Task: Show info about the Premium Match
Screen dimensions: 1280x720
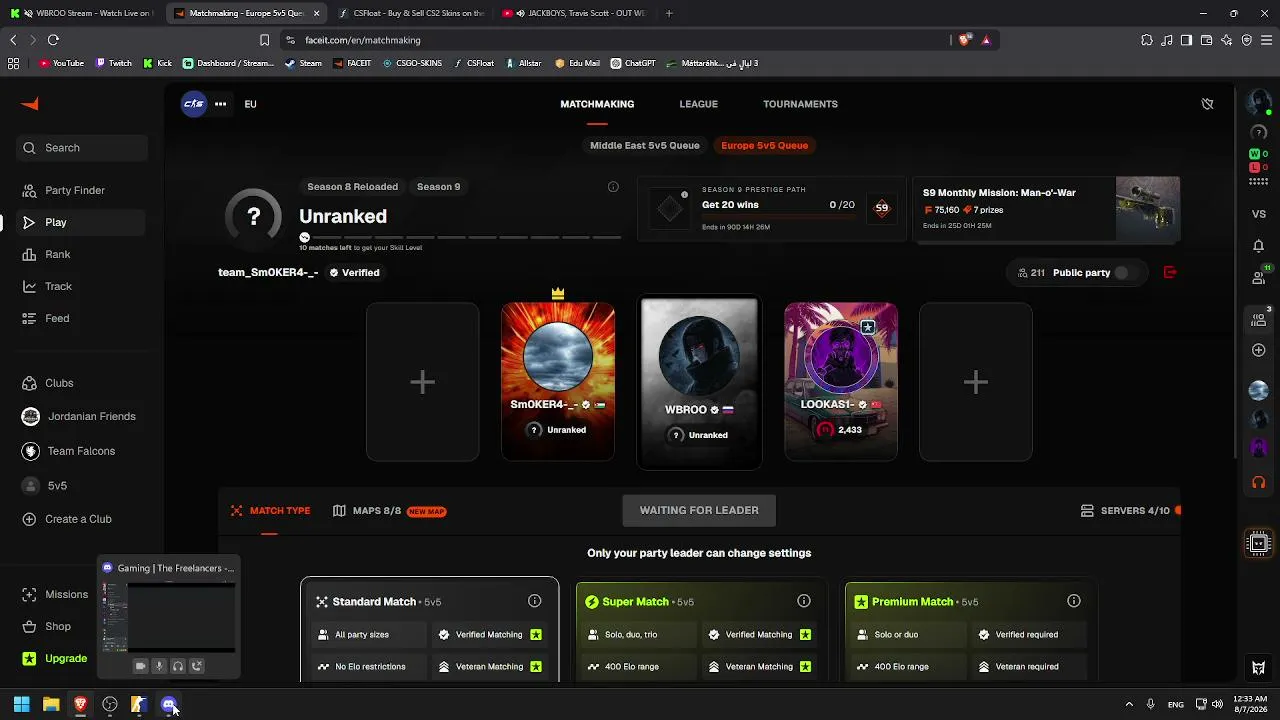Action: pyautogui.click(x=1074, y=601)
